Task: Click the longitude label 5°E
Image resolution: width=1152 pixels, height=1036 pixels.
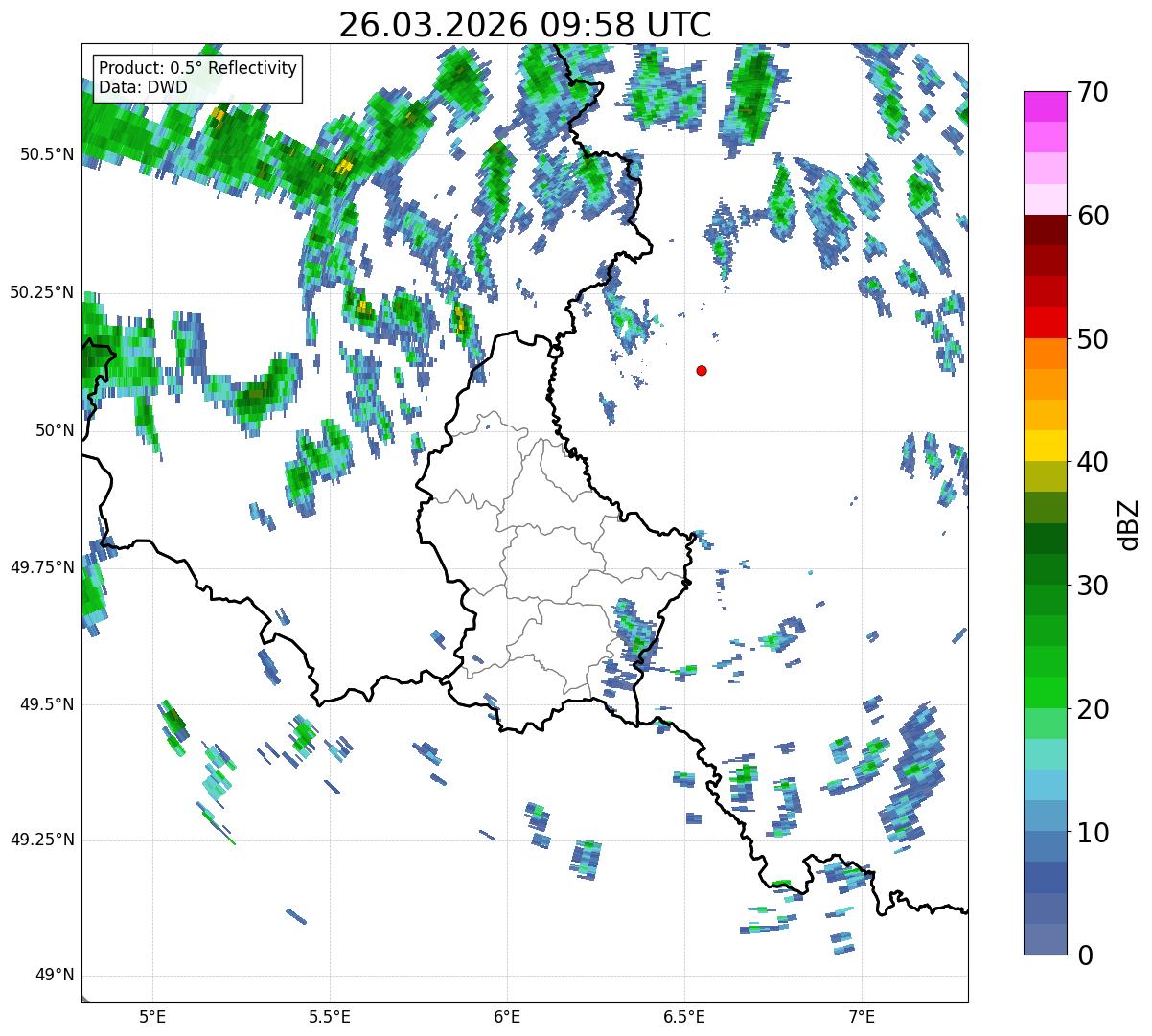Action: 152,1016
